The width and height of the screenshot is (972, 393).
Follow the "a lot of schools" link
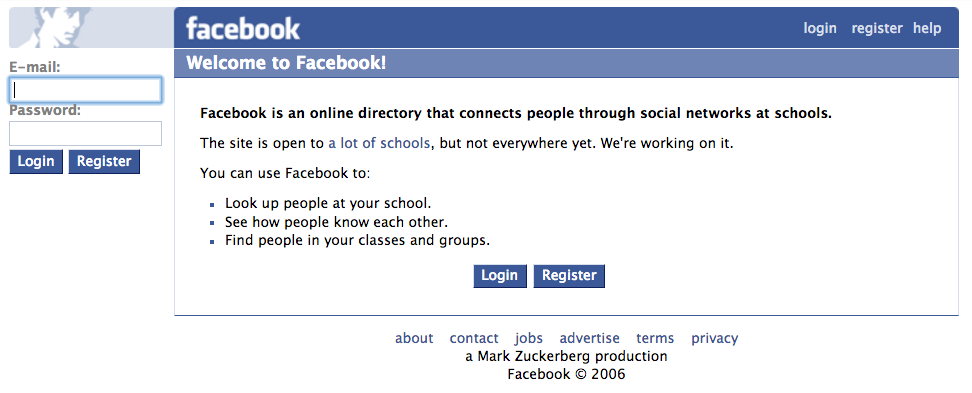pyautogui.click(x=379, y=143)
